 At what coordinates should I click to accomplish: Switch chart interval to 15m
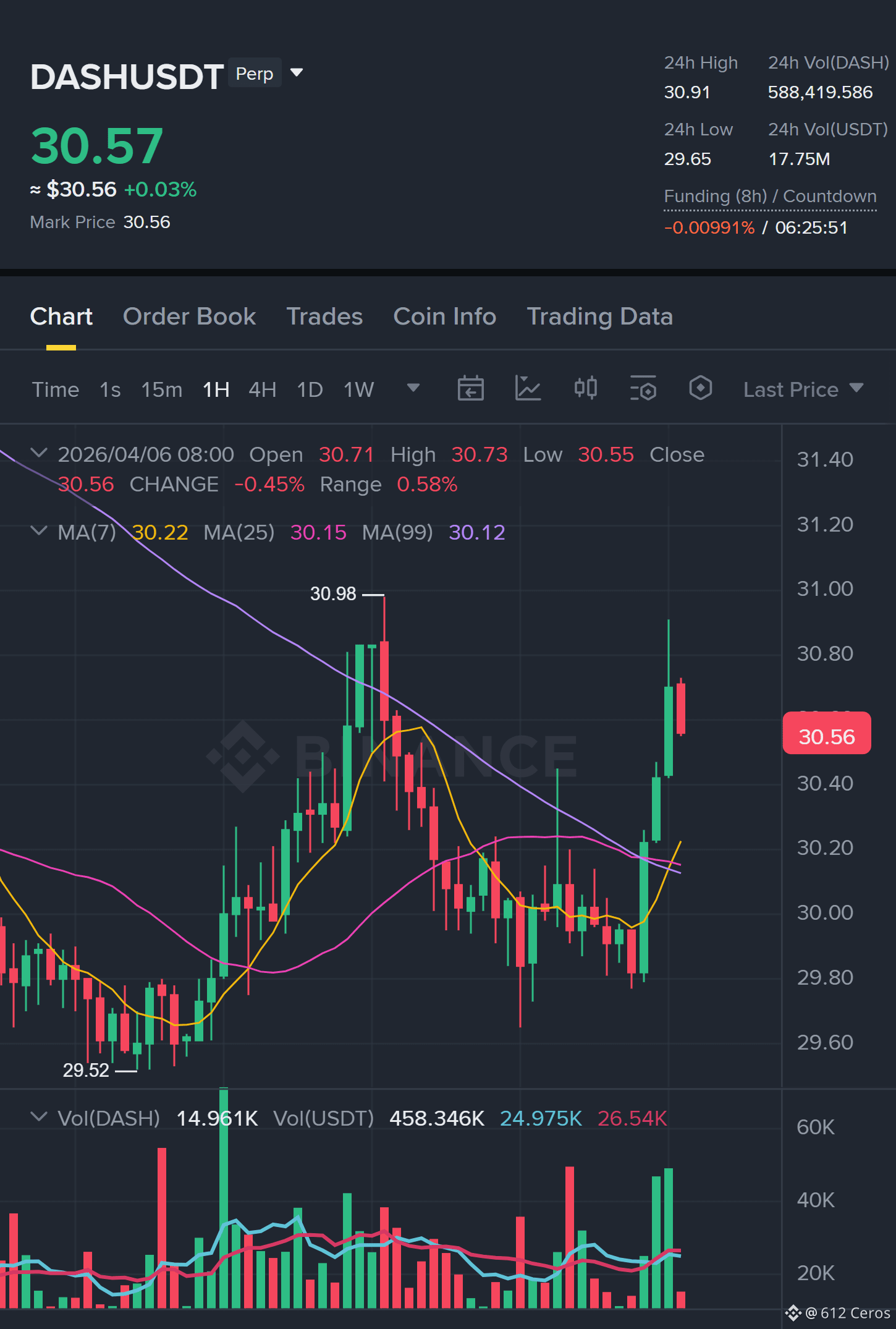pyautogui.click(x=162, y=389)
